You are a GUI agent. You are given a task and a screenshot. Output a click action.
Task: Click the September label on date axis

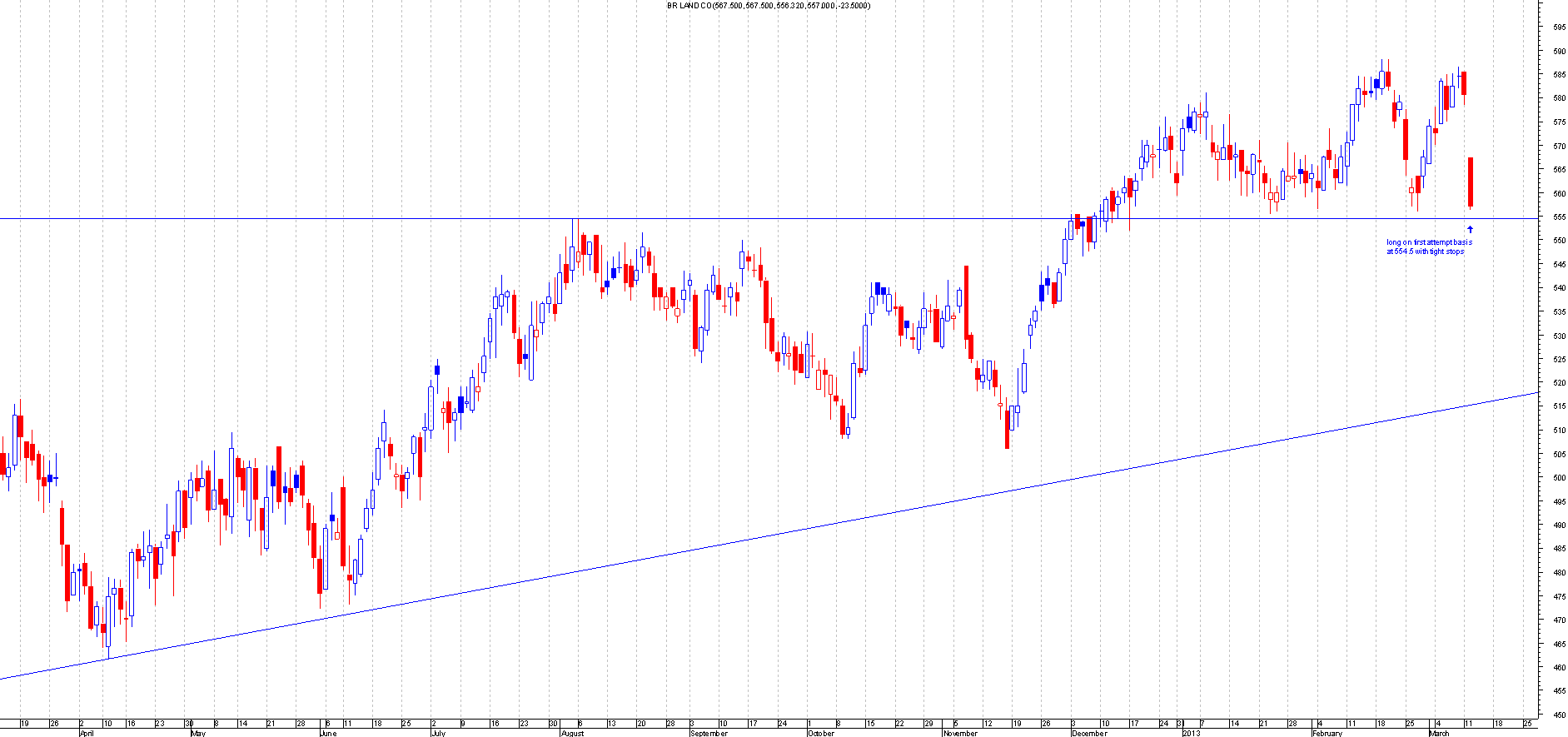click(x=709, y=734)
